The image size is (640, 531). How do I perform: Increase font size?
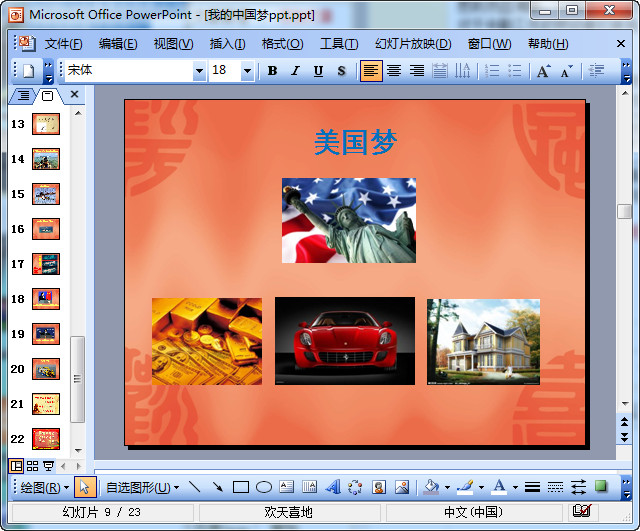pyautogui.click(x=543, y=71)
